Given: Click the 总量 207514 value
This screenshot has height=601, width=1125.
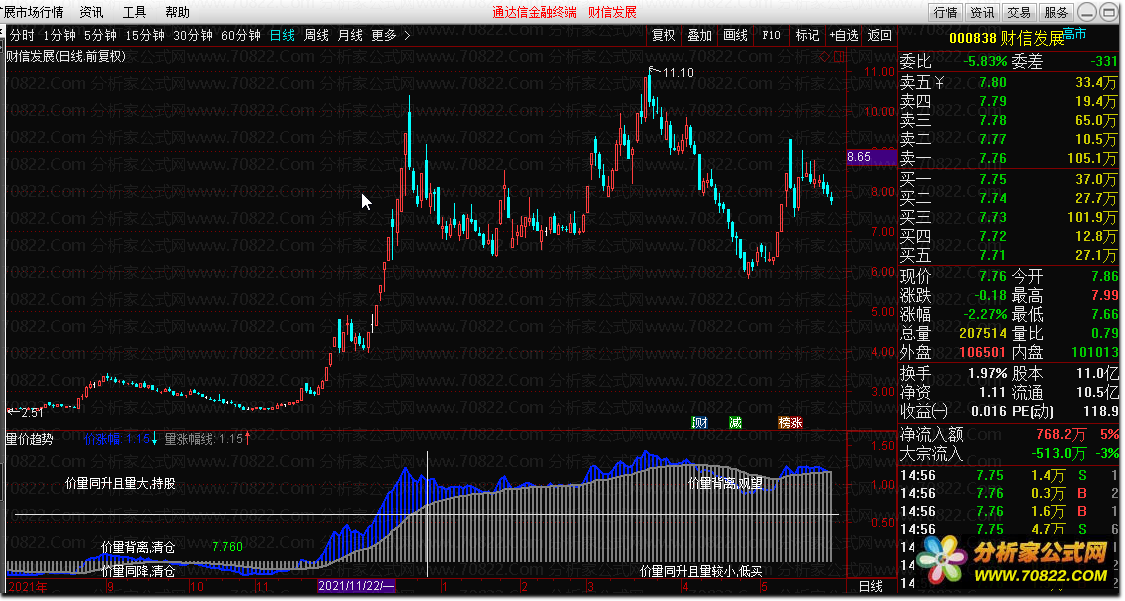Looking at the screenshot, I should pyautogui.click(x=983, y=333).
